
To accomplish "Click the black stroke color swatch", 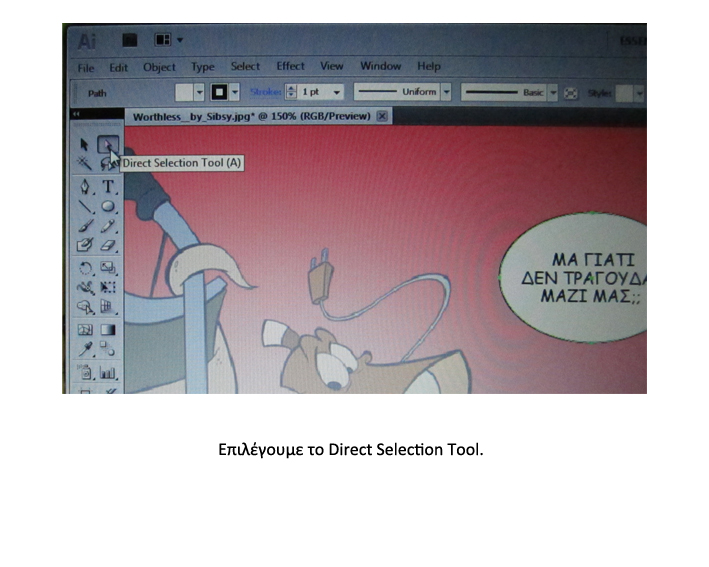I will pos(220,93).
